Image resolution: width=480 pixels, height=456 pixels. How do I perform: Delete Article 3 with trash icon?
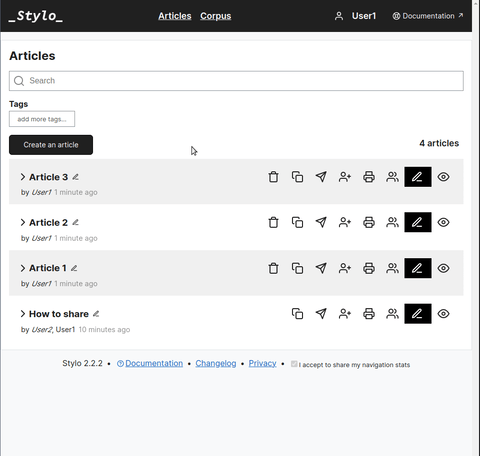[273, 177]
